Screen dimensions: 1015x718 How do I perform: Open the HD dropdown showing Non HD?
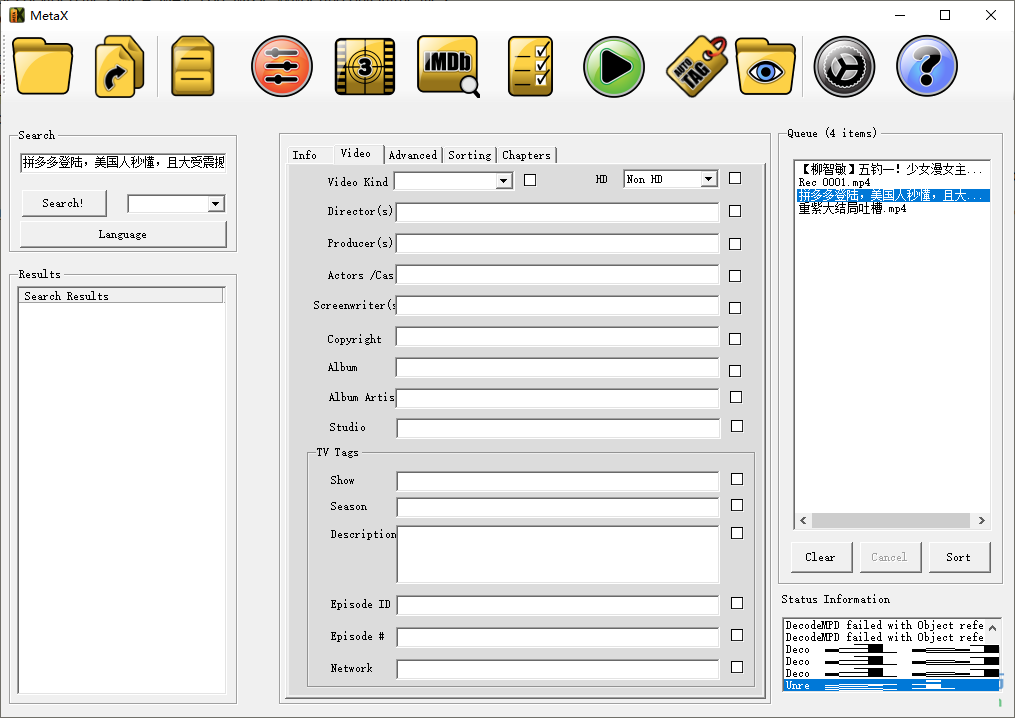(x=708, y=179)
